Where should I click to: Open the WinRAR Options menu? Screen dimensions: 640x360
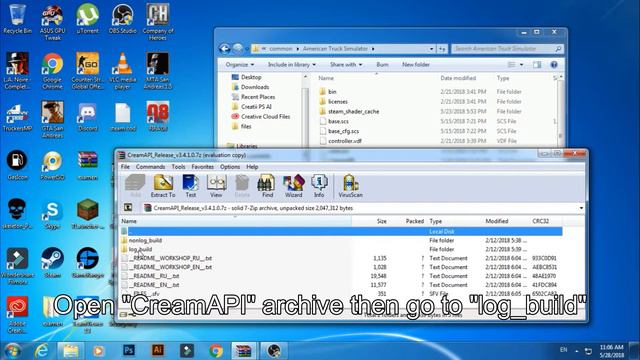tap(230, 167)
